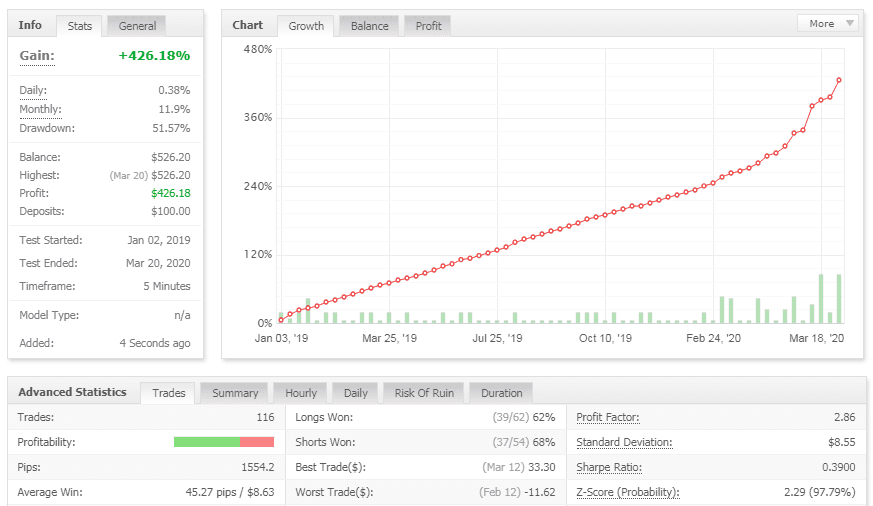Click the Profit Factor label
Viewport: 873px width, 506px height.
(608, 417)
